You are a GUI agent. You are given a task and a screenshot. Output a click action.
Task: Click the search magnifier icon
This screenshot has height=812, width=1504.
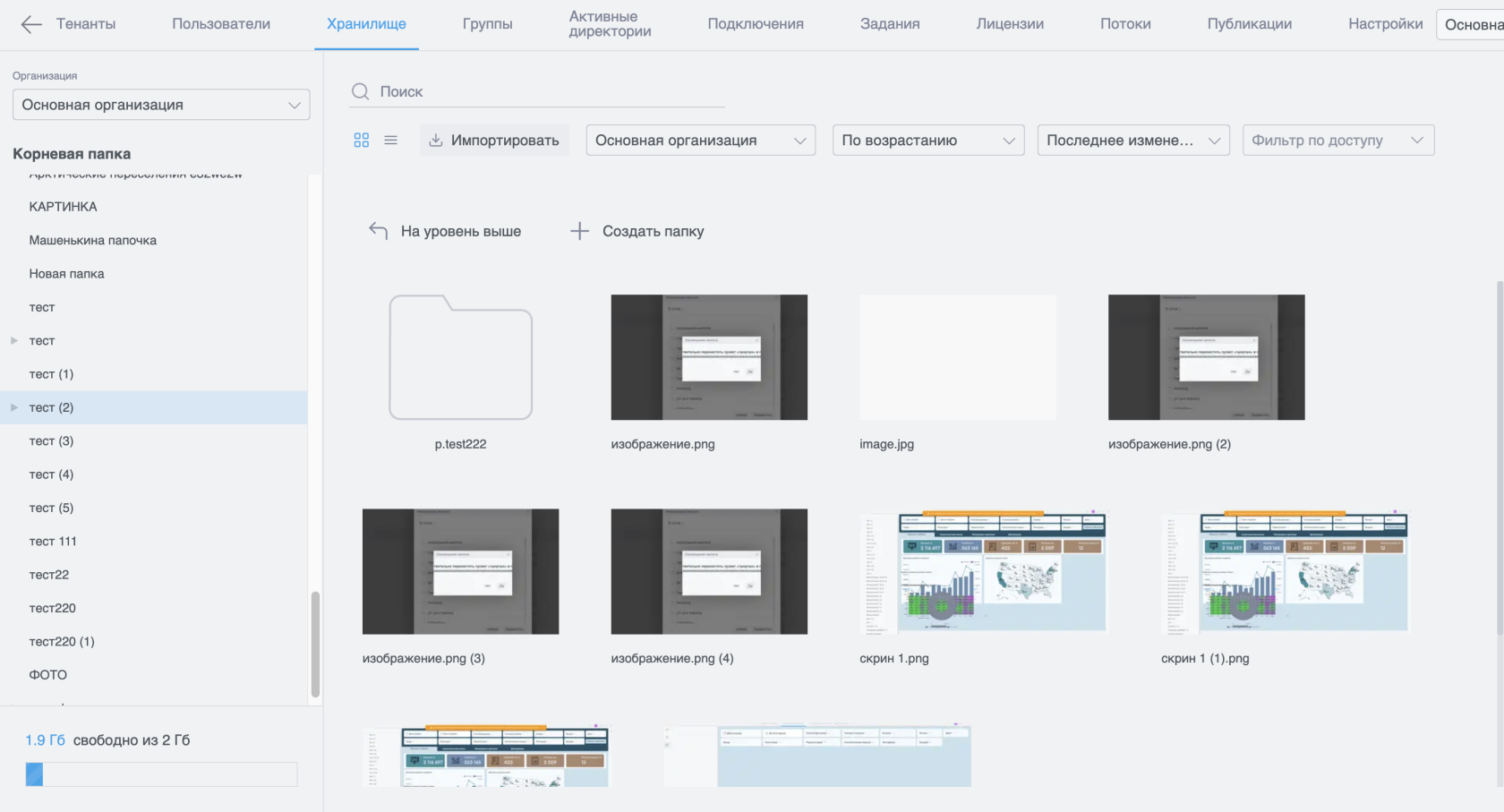tap(361, 91)
